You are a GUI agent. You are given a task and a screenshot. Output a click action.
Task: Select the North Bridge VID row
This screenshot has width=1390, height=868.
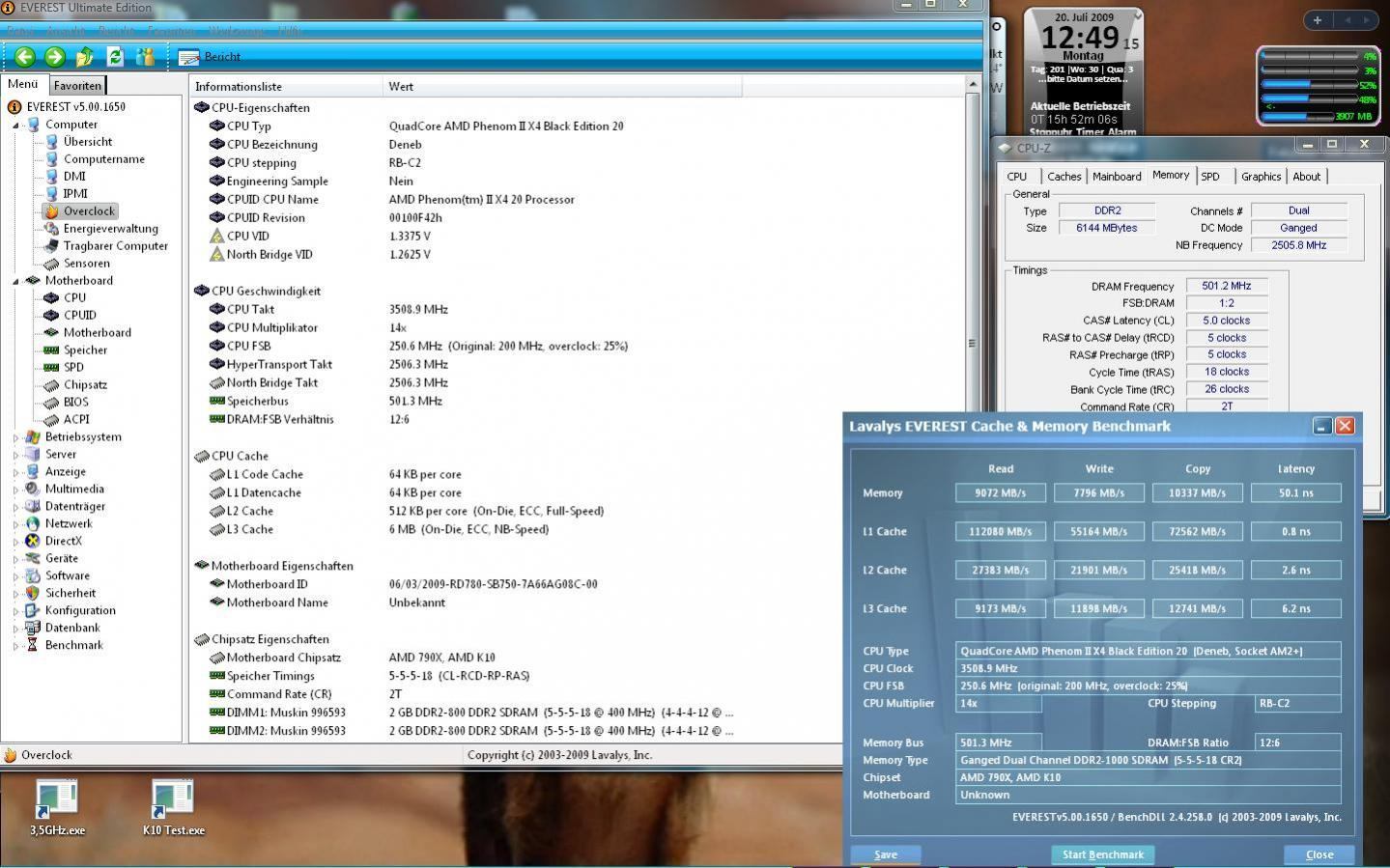coord(577,255)
